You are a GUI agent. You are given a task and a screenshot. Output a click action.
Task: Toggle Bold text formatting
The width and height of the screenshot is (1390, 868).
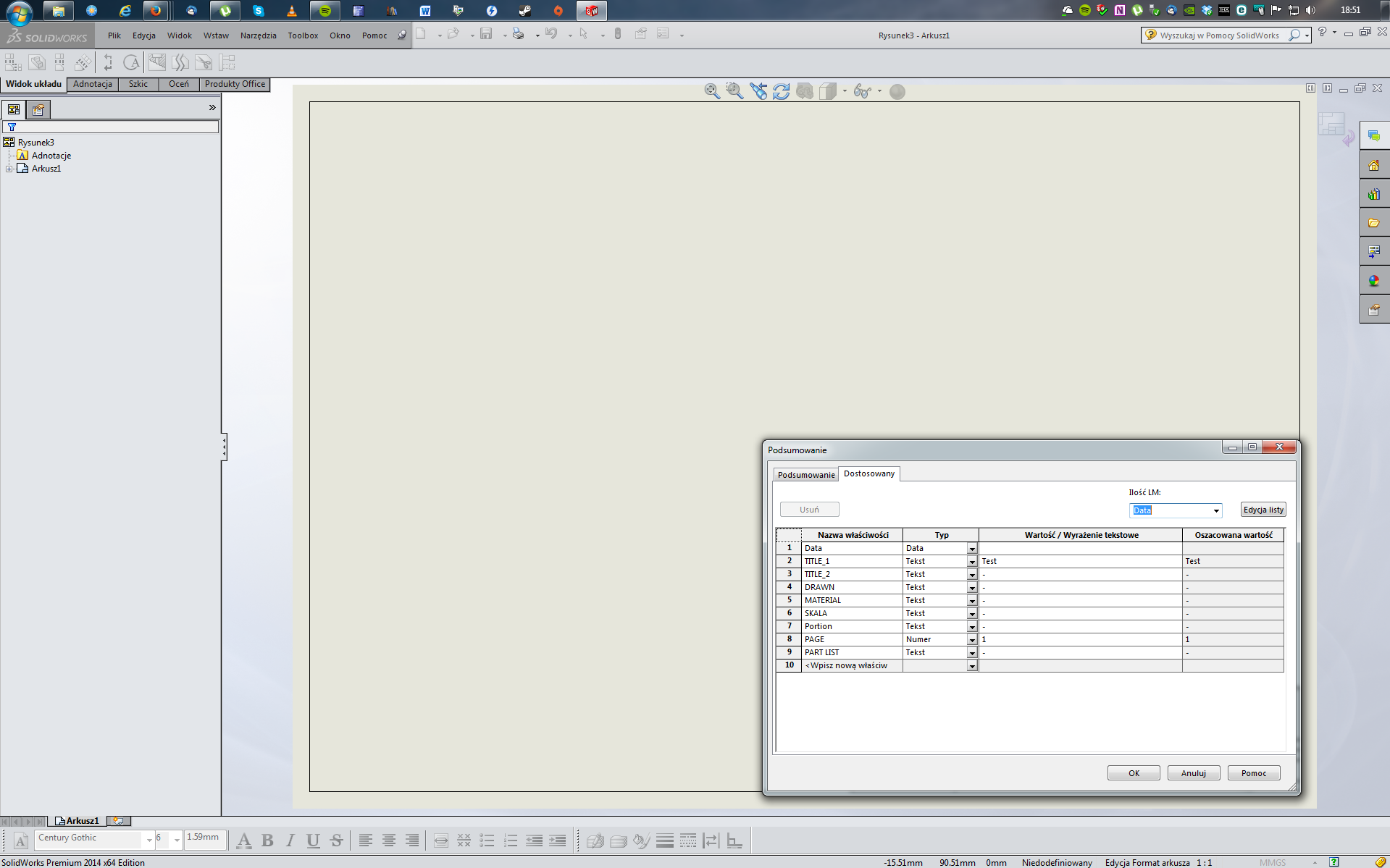[267, 840]
